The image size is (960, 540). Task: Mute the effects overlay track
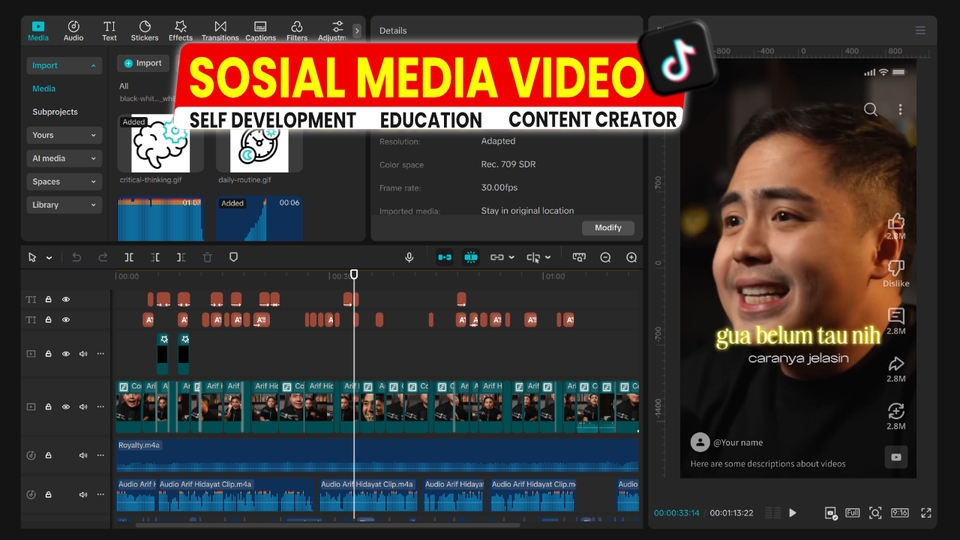pos(83,354)
